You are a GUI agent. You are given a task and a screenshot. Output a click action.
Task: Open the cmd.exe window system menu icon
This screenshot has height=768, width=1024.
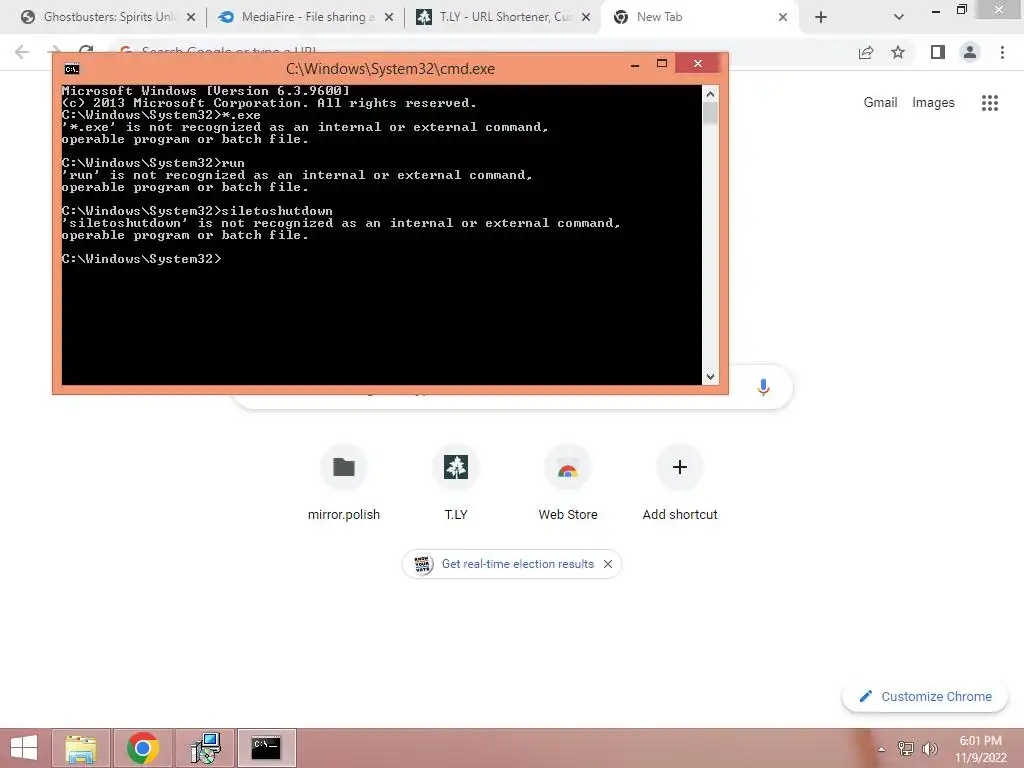point(72,69)
